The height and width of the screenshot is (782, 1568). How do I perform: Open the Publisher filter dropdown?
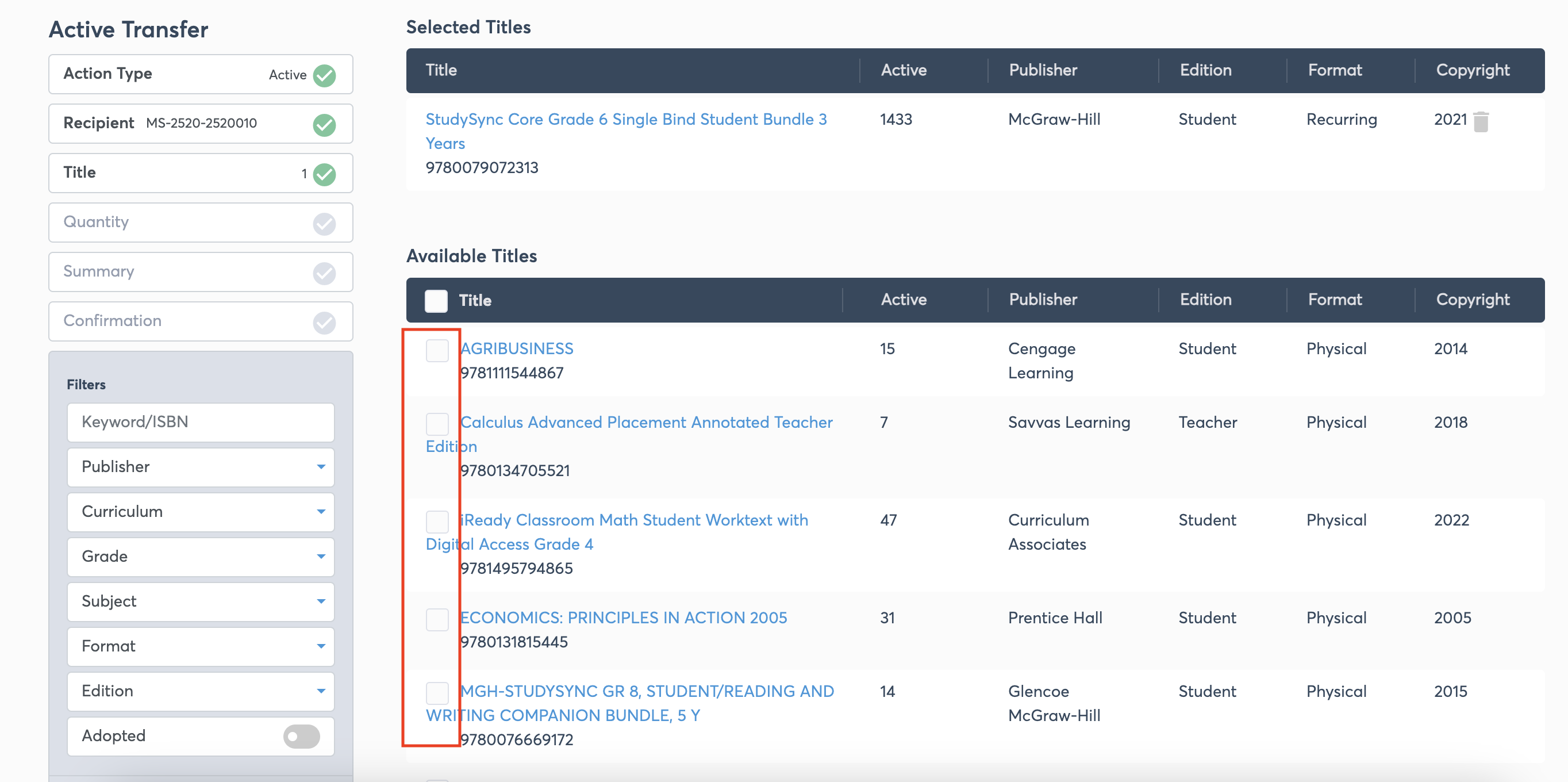click(x=200, y=467)
